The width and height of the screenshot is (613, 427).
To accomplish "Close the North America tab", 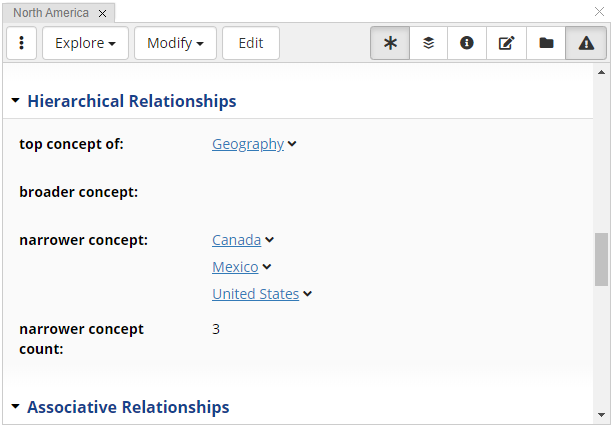I will 102,14.
